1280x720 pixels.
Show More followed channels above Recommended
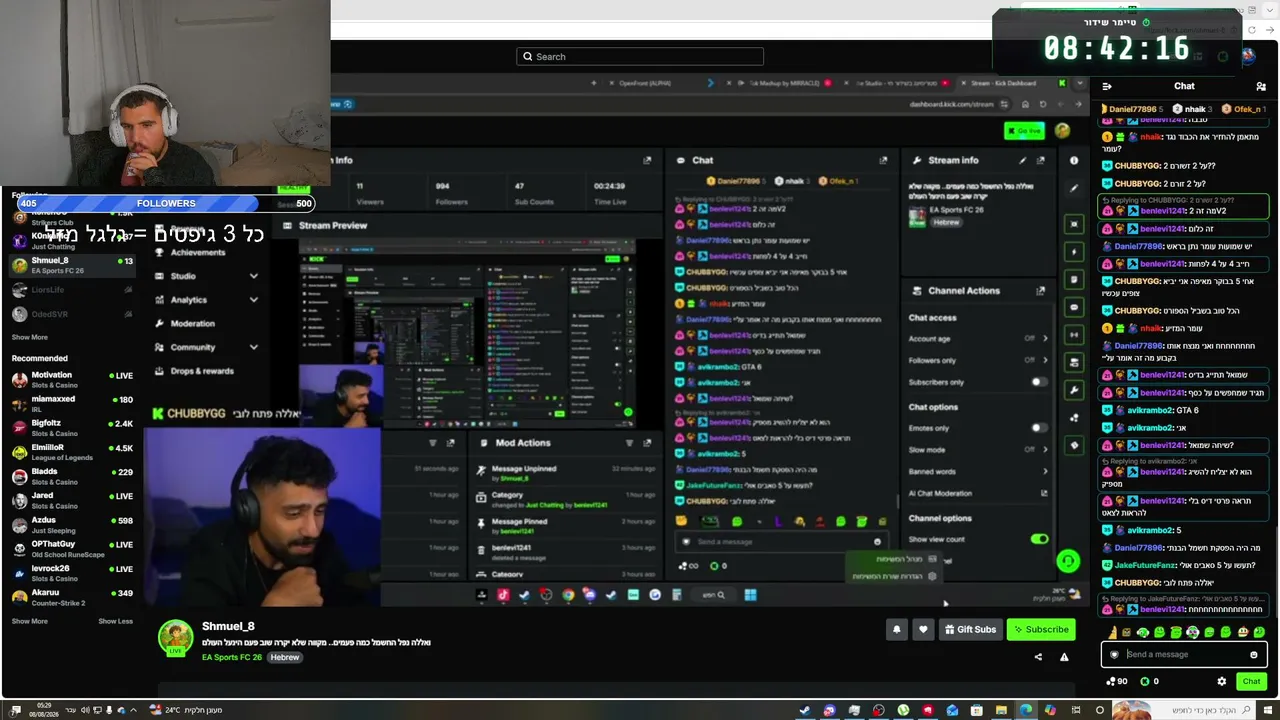[29, 337]
